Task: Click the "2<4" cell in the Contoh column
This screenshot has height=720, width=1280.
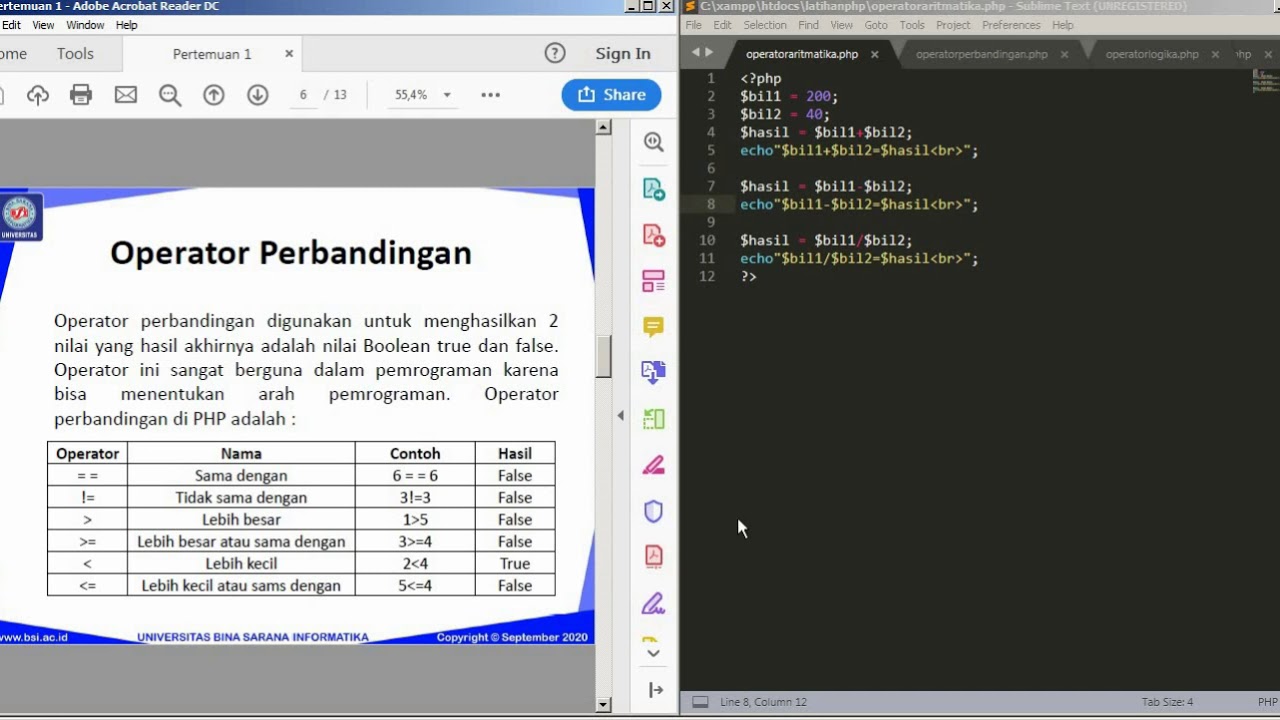Action: coord(415,563)
